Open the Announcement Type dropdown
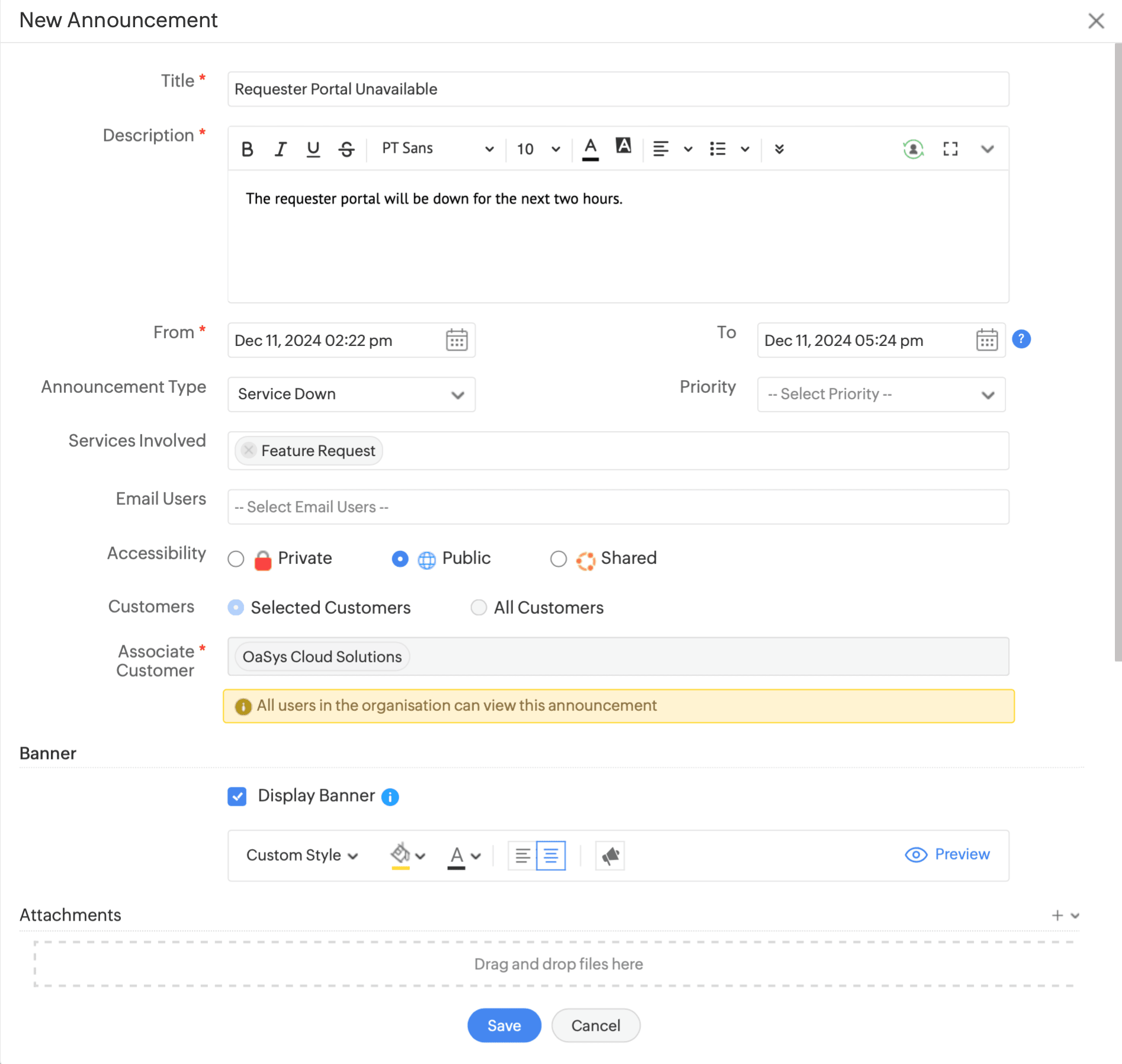 [x=351, y=395]
